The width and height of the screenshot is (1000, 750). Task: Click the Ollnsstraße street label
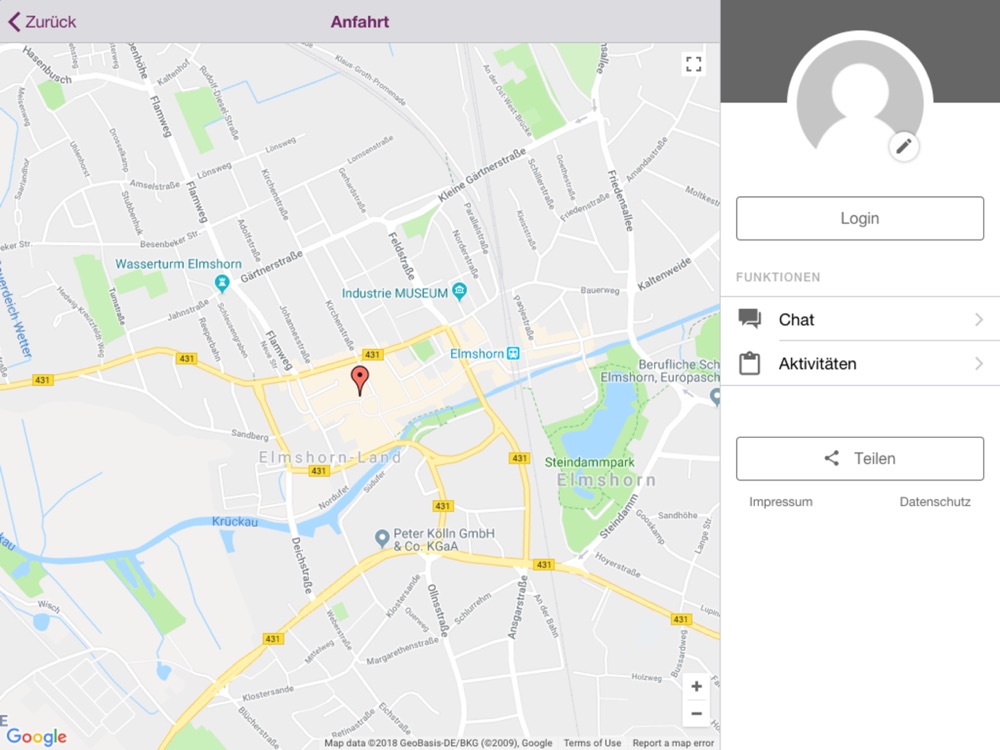438,611
